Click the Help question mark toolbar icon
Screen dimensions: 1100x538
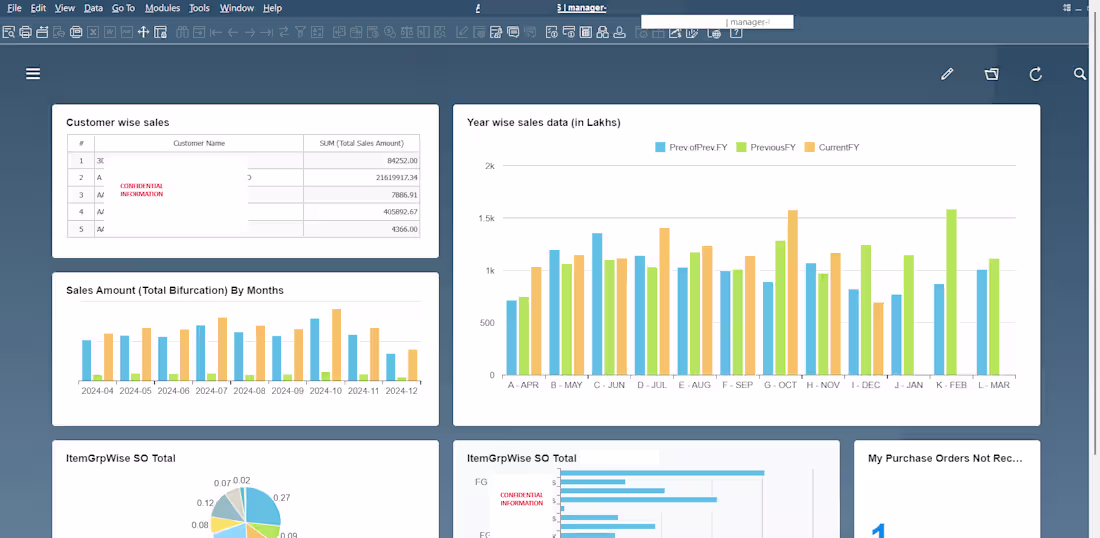coord(735,32)
